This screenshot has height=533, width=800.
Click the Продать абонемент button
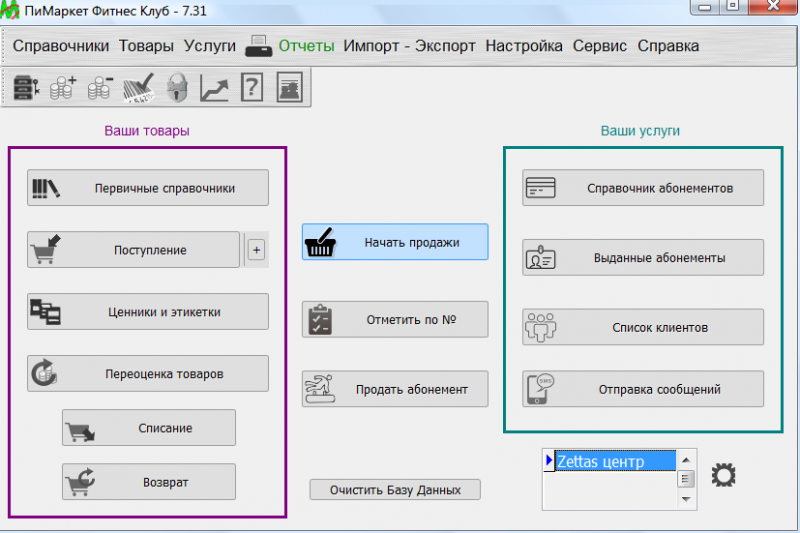(x=395, y=389)
